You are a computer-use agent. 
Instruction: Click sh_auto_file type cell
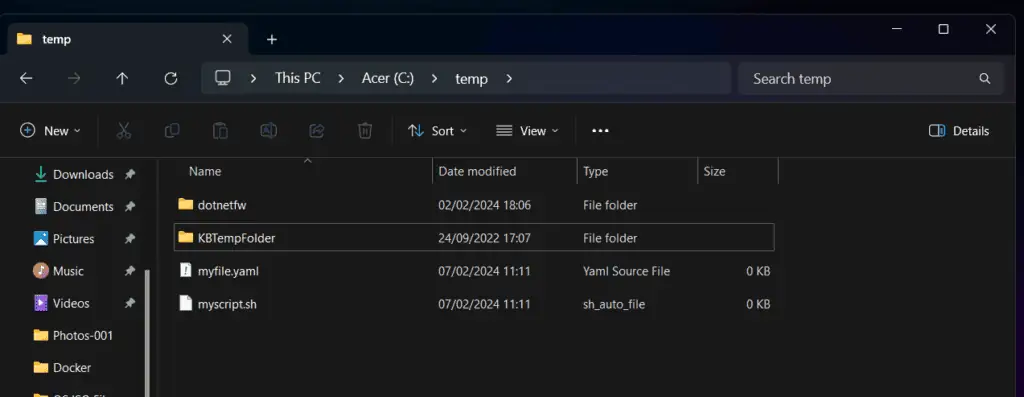click(x=614, y=304)
